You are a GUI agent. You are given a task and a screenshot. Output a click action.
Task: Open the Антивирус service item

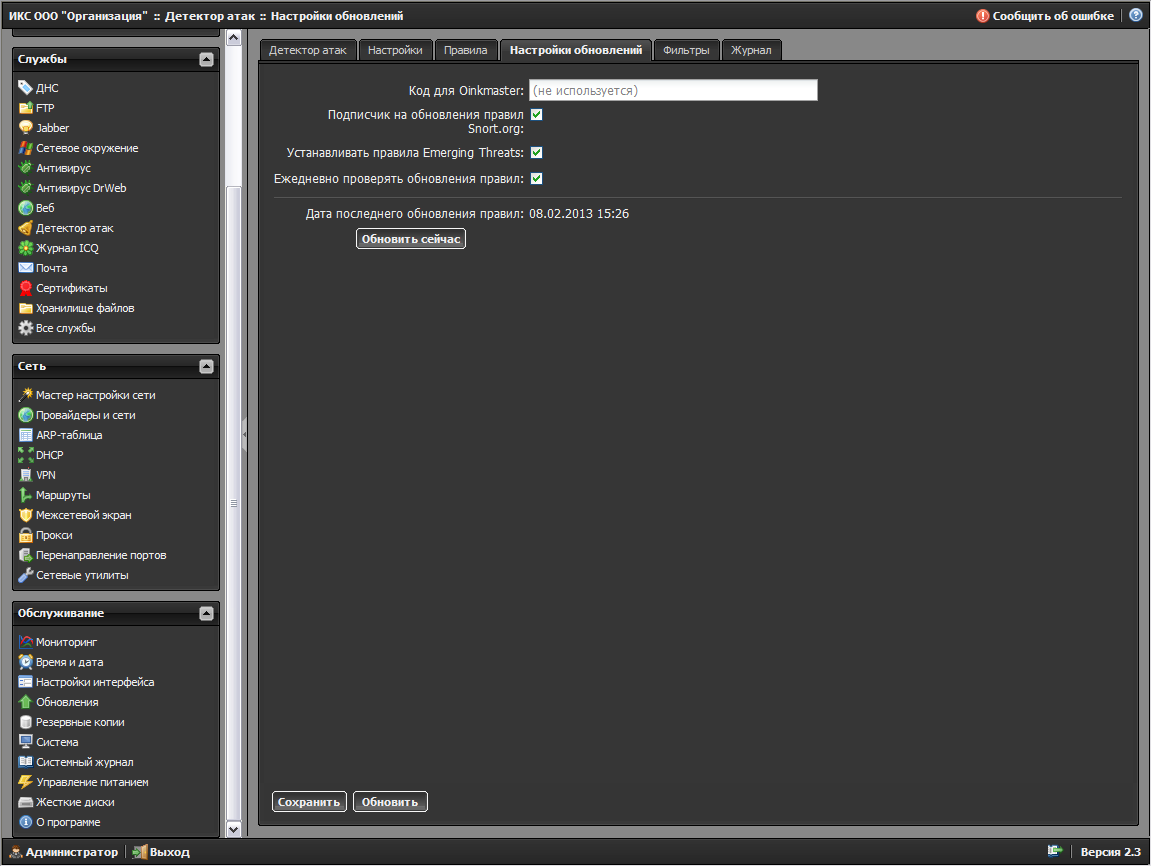coord(55,168)
